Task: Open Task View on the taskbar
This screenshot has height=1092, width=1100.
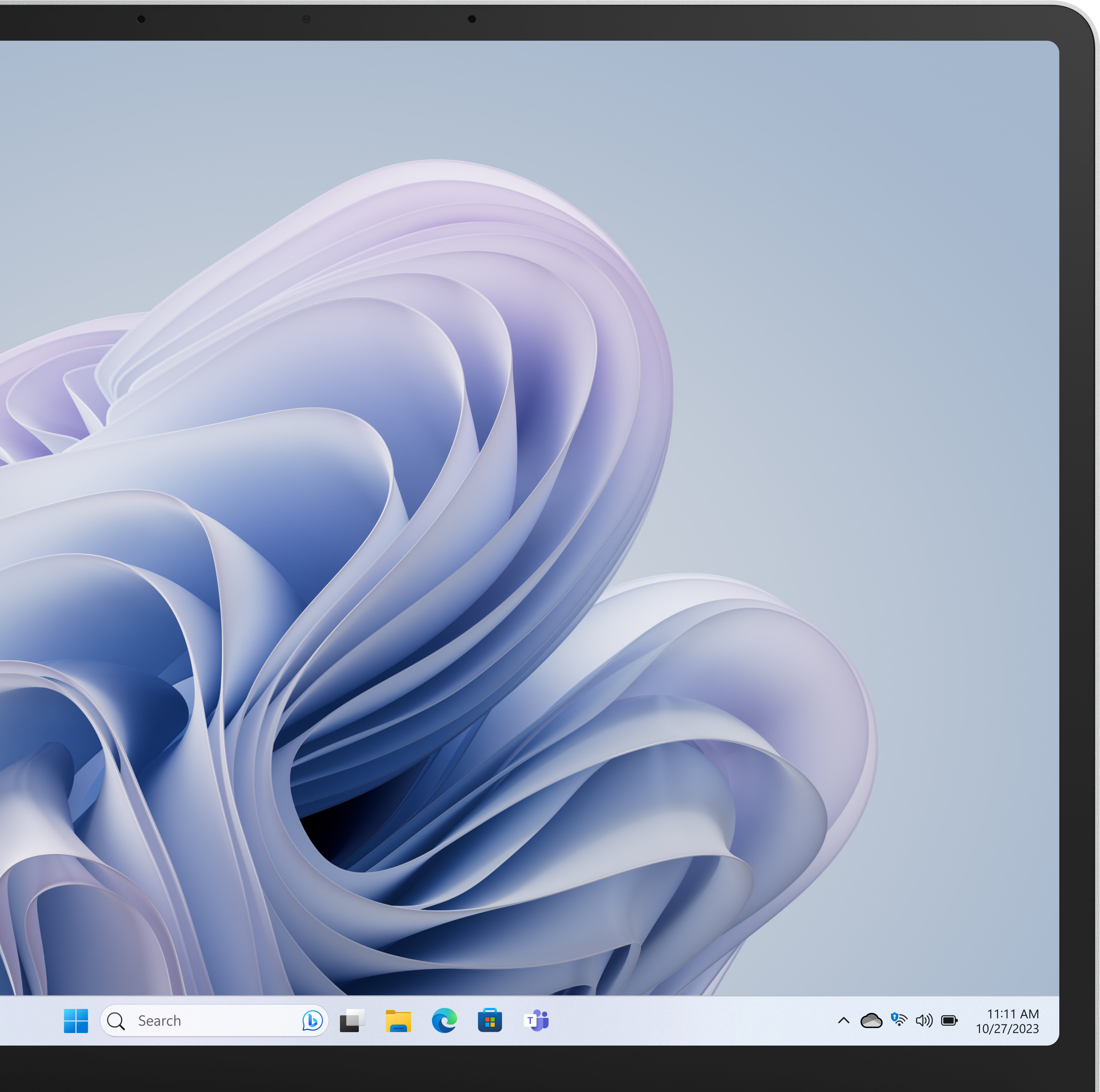Action: pos(352,1021)
